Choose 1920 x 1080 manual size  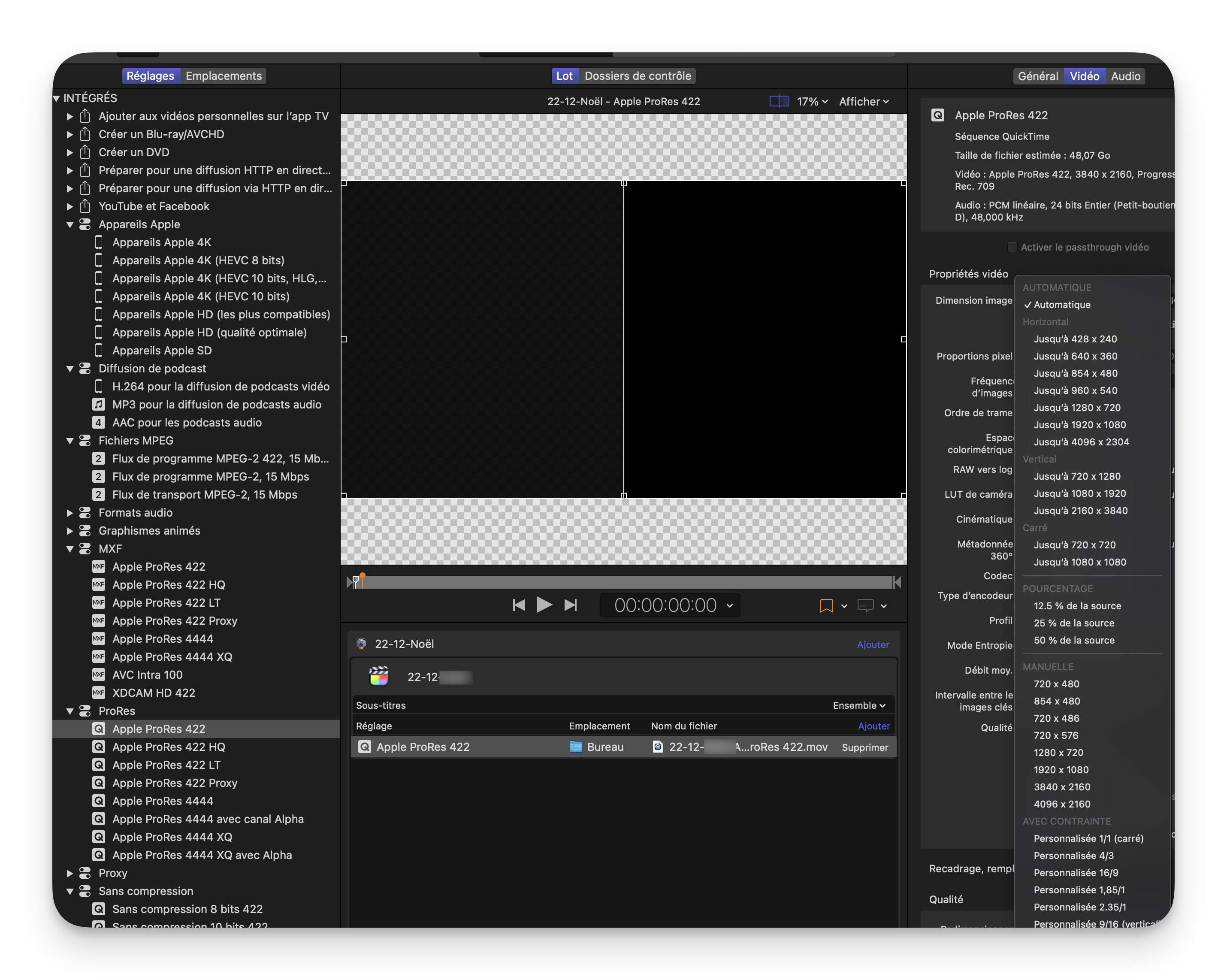click(x=1061, y=770)
